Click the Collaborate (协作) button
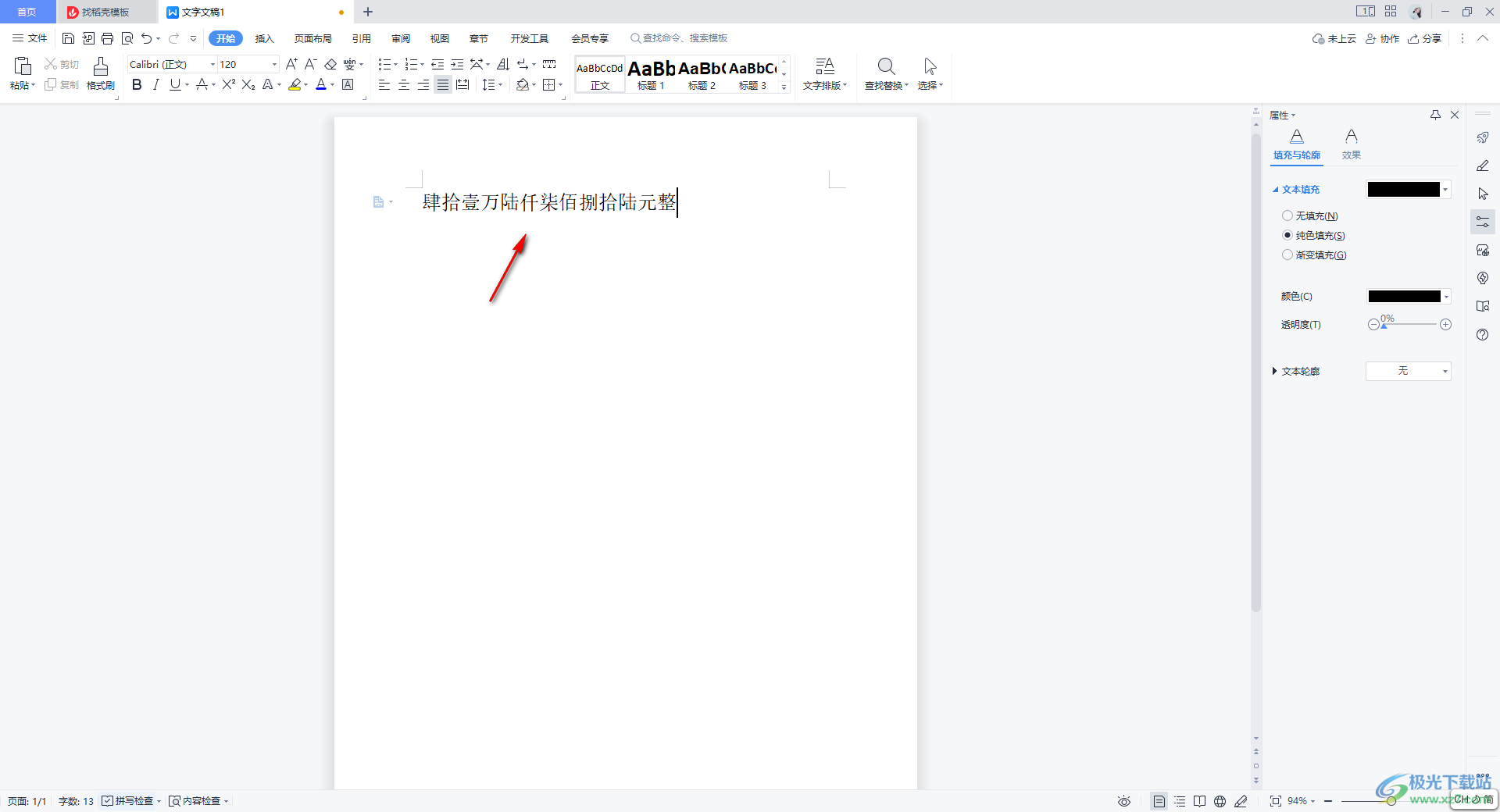 click(1382, 38)
